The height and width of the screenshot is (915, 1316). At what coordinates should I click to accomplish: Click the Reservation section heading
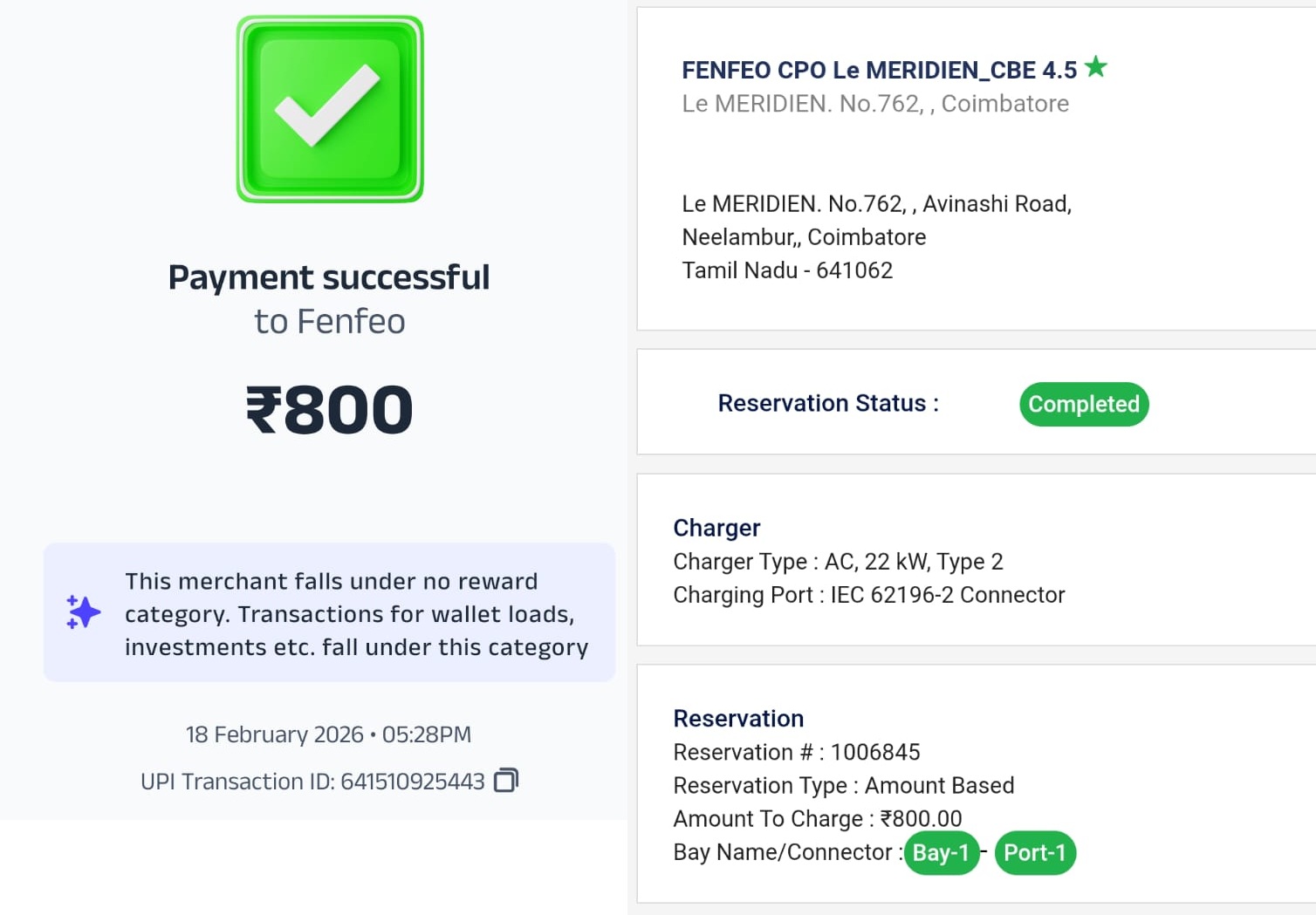(x=738, y=719)
